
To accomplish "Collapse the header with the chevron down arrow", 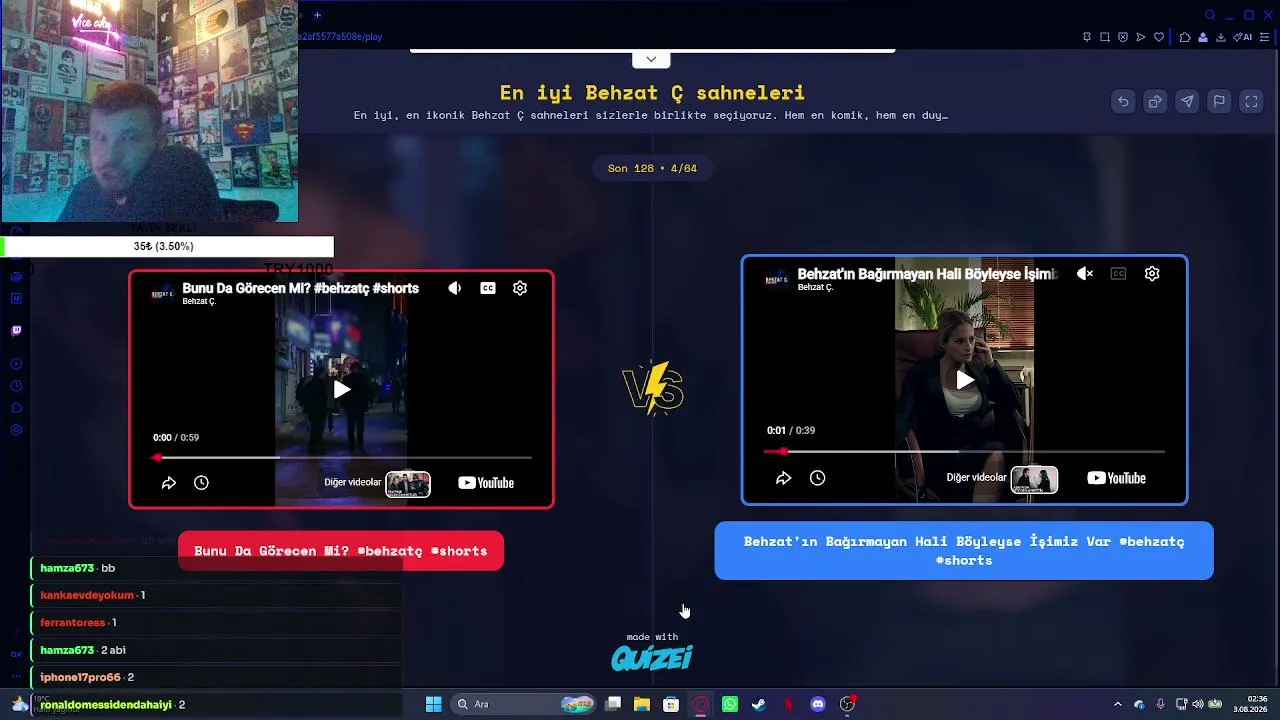I will pos(651,59).
